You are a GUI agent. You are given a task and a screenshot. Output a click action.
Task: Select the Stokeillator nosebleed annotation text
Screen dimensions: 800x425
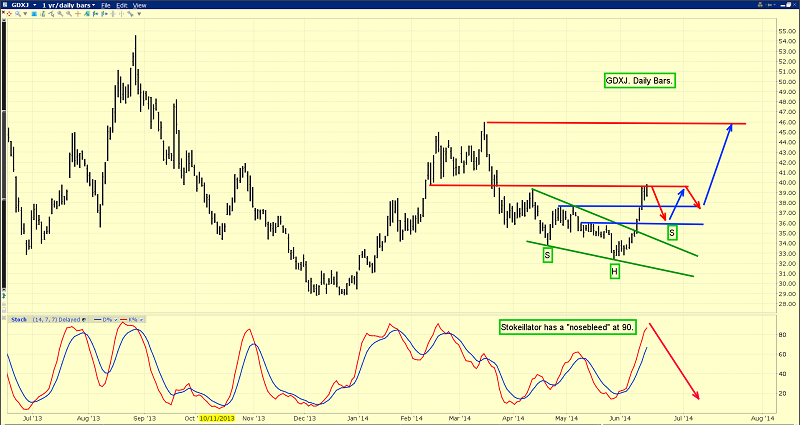567,327
